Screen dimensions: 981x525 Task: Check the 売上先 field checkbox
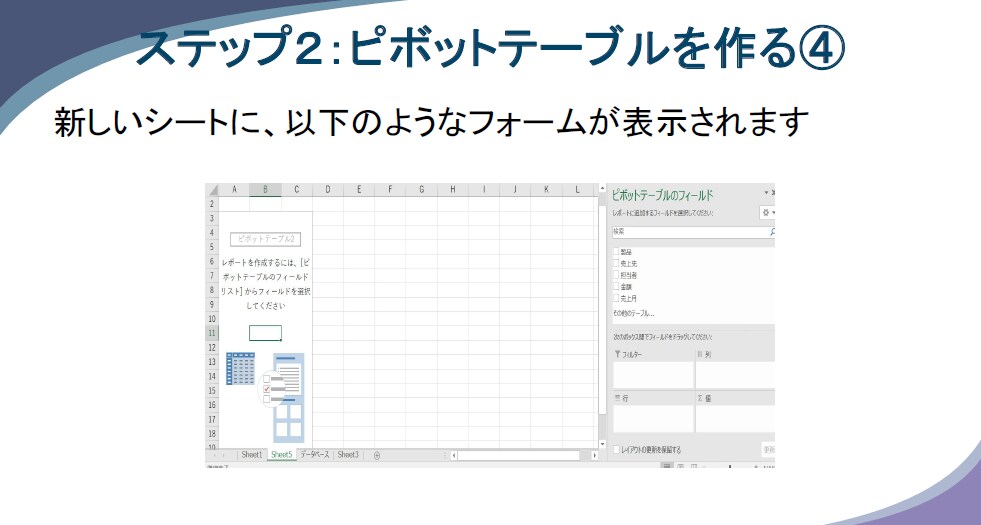click(x=616, y=263)
